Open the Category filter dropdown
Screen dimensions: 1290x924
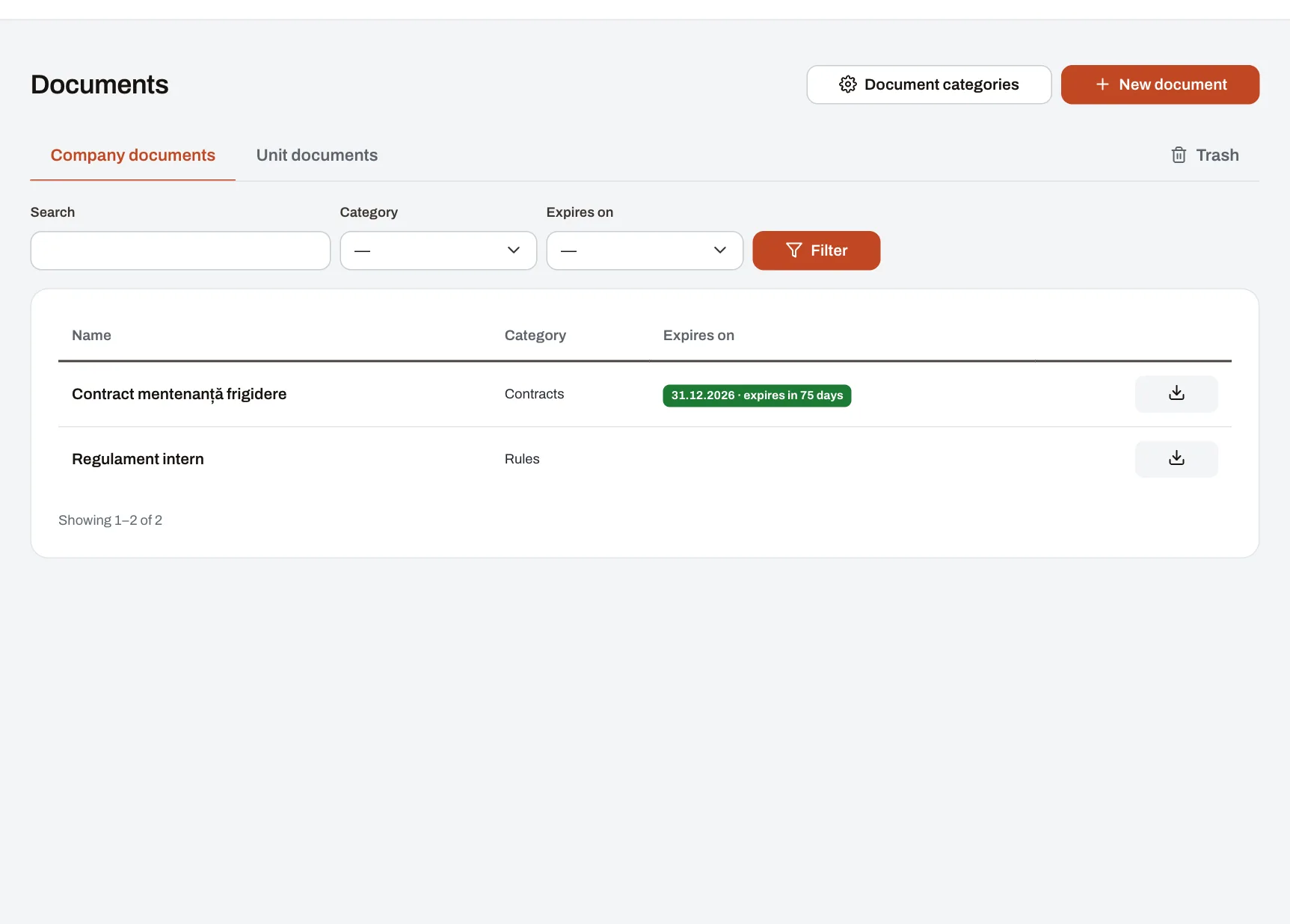[x=438, y=250]
